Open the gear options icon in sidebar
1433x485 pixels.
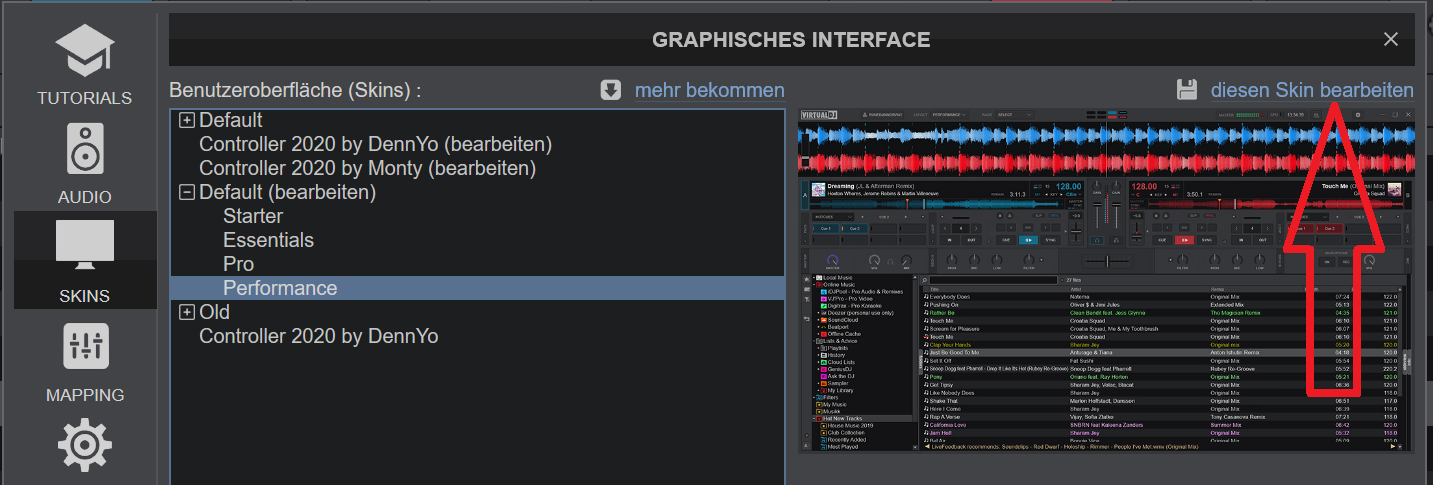(x=85, y=446)
